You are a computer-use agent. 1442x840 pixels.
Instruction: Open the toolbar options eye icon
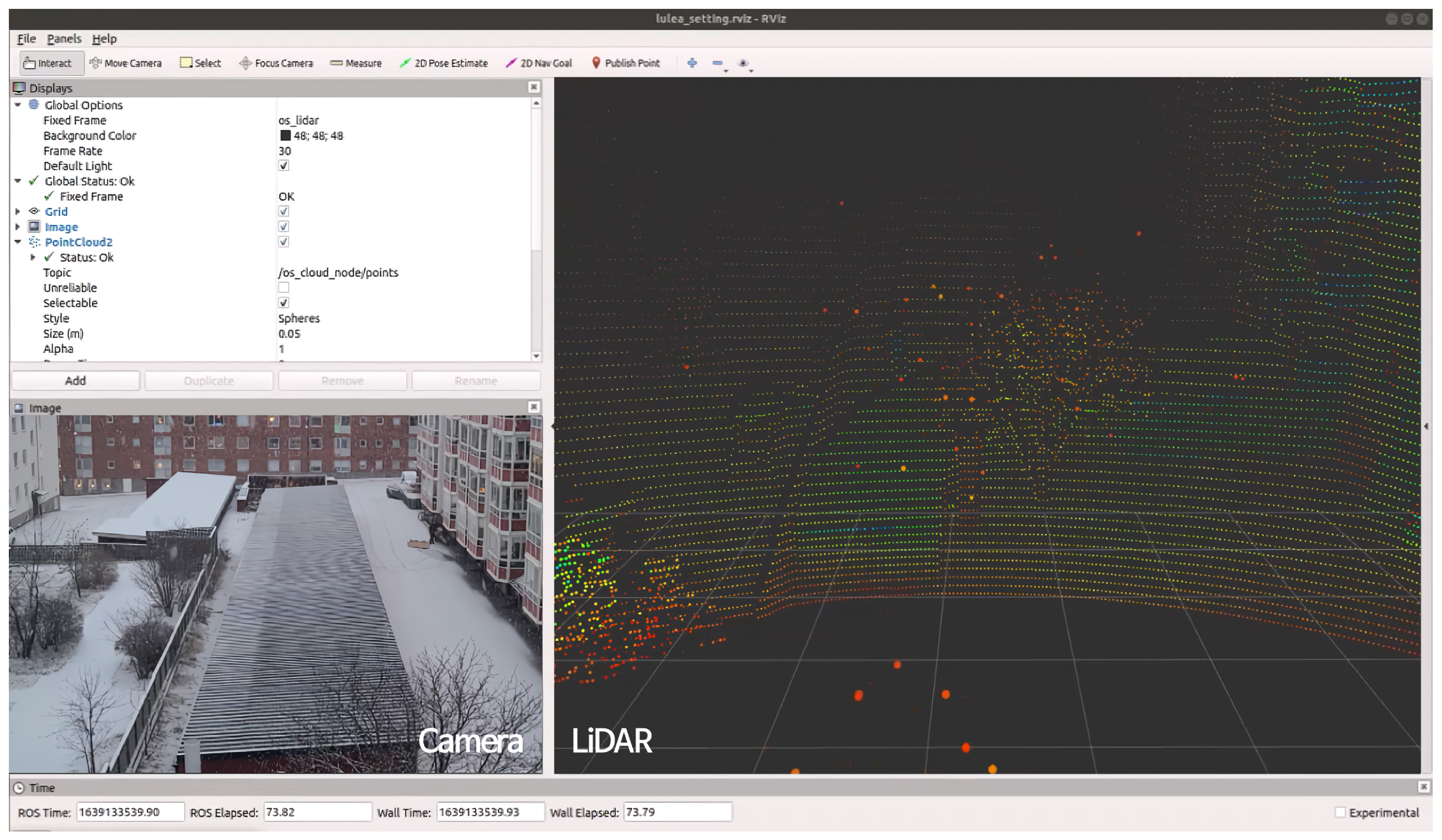(743, 63)
